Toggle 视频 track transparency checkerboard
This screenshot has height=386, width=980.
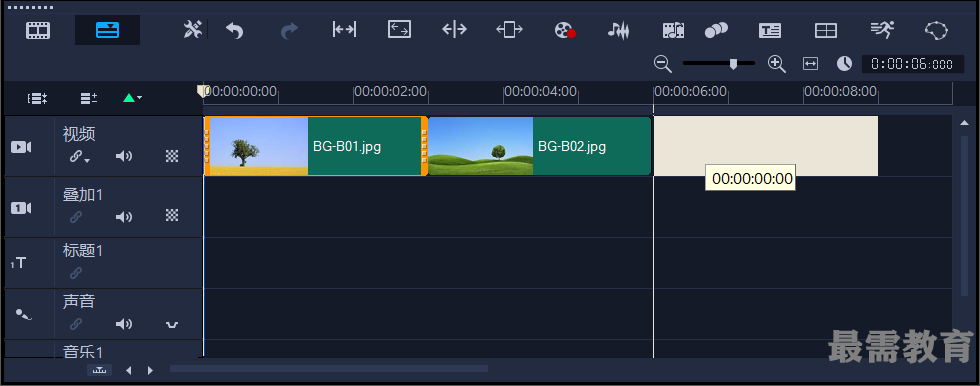click(172, 156)
